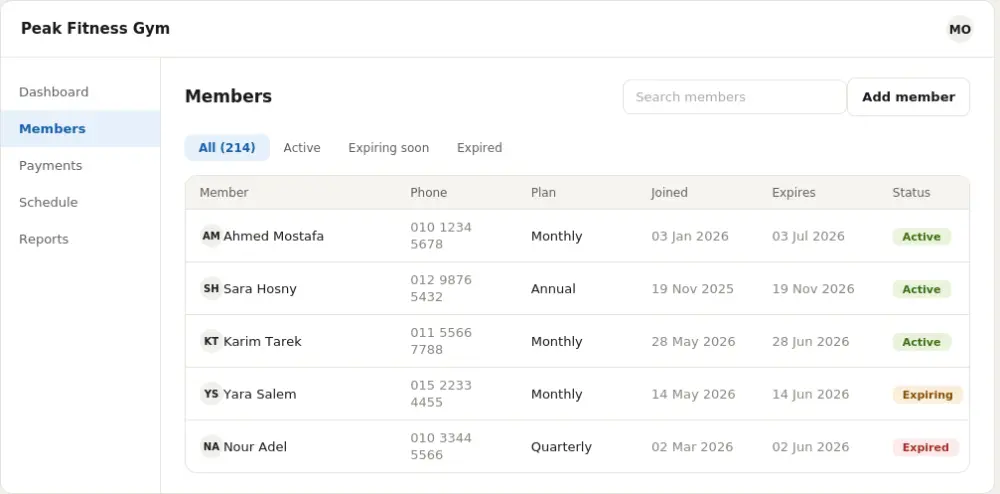Filter by the Expired tab
1000x494 pixels.
[x=480, y=148]
